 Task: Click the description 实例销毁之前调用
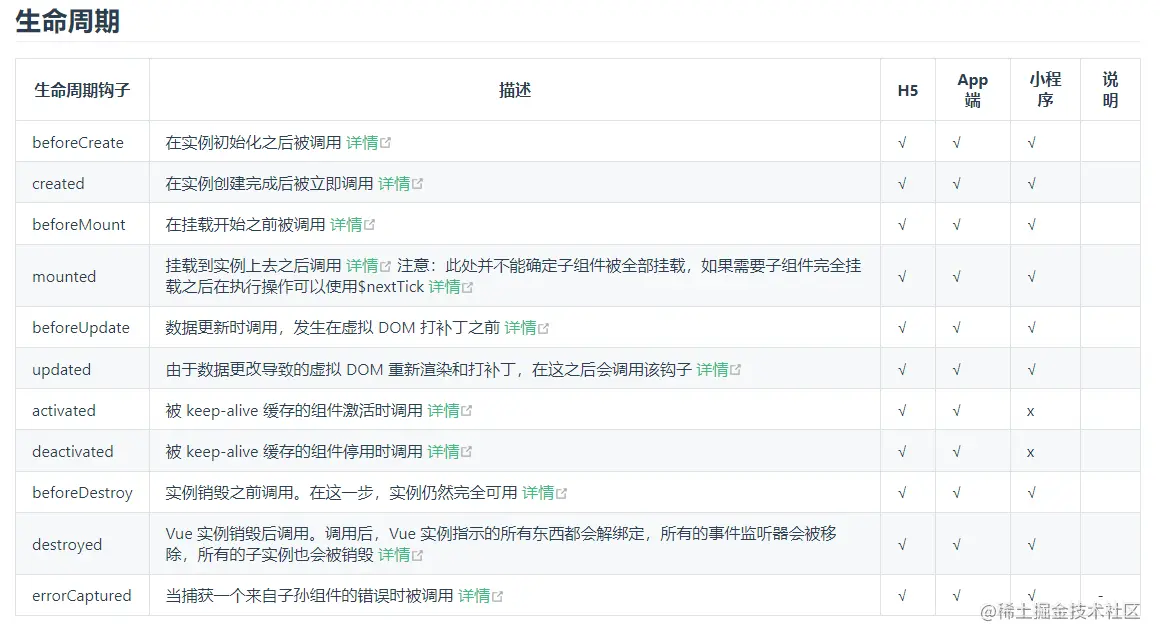pos(229,493)
